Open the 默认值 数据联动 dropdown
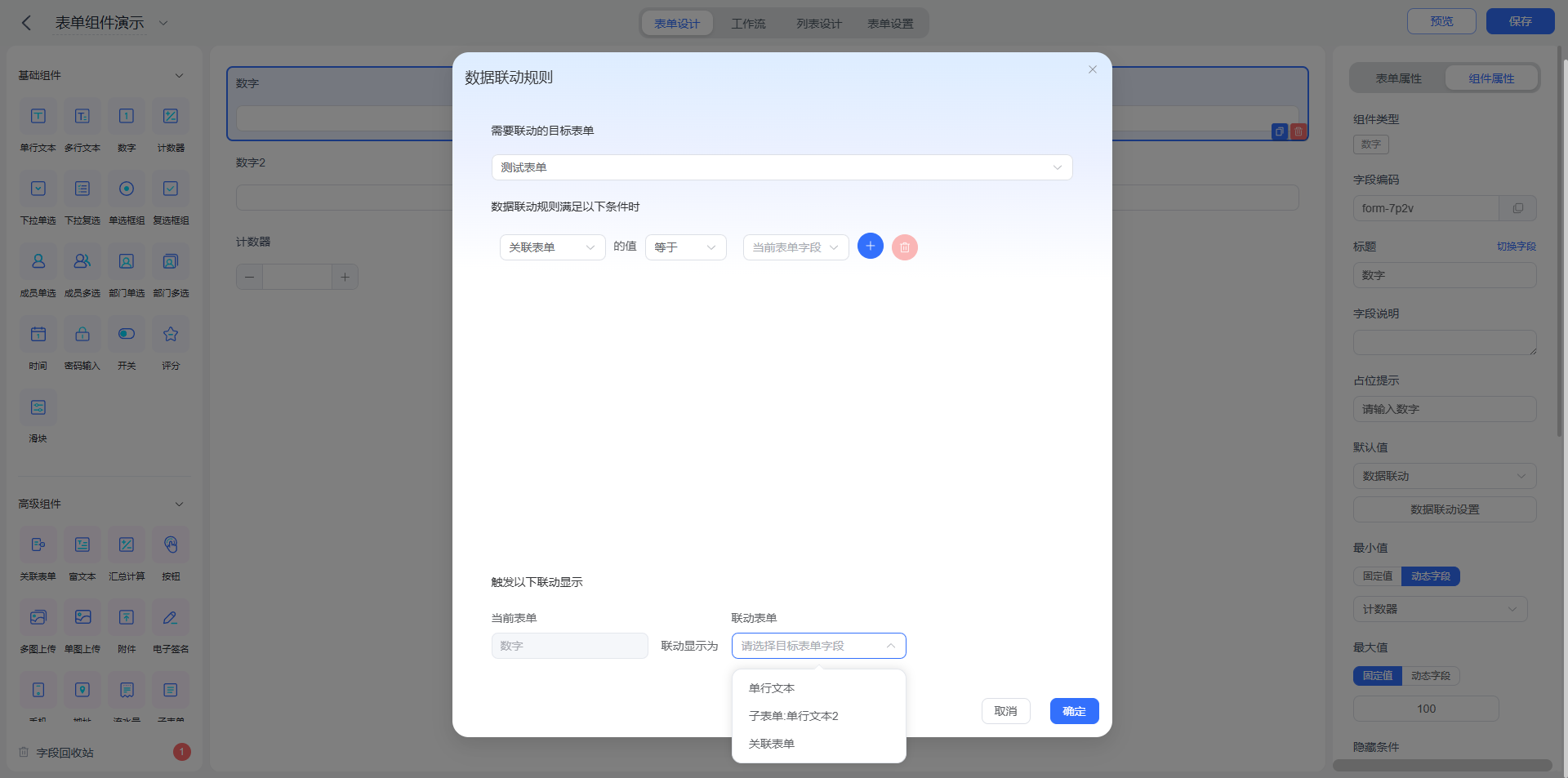1568x778 pixels. pyautogui.click(x=1444, y=476)
